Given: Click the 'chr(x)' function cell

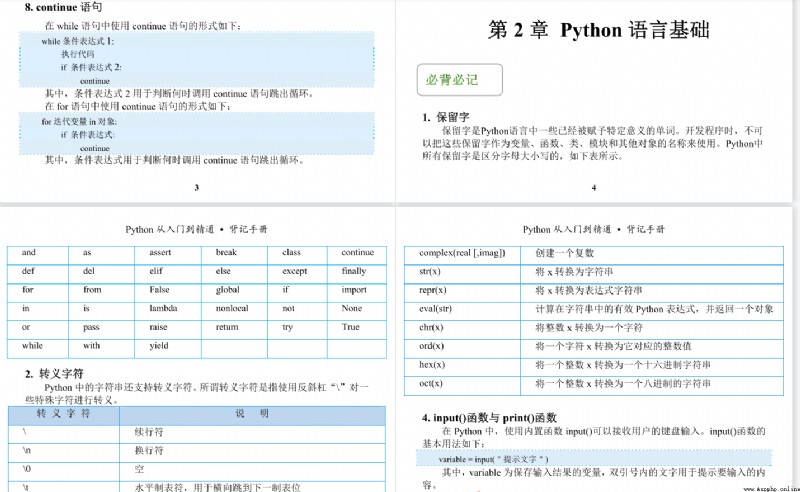Looking at the screenshot, I should coord(462,331).
